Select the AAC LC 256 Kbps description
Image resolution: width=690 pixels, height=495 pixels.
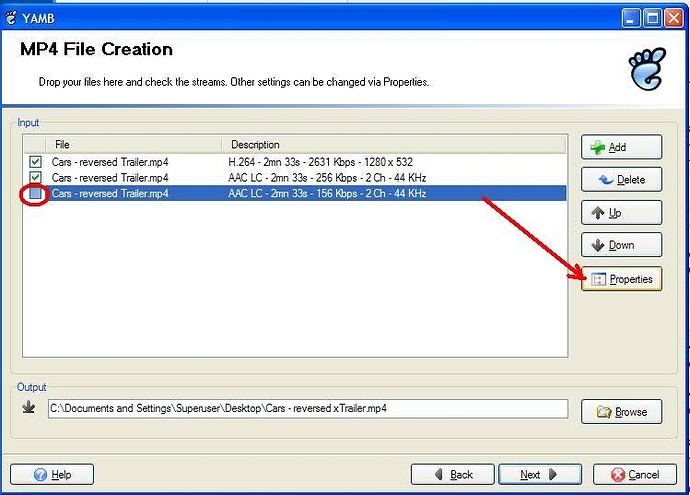coord(327,178)
